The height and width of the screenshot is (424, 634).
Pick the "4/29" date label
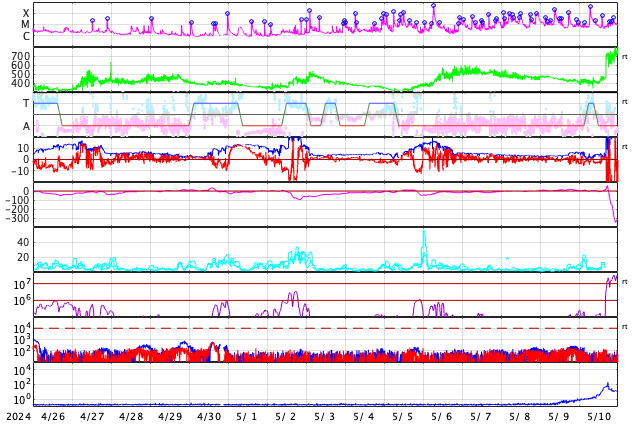[x=170, y=417]
